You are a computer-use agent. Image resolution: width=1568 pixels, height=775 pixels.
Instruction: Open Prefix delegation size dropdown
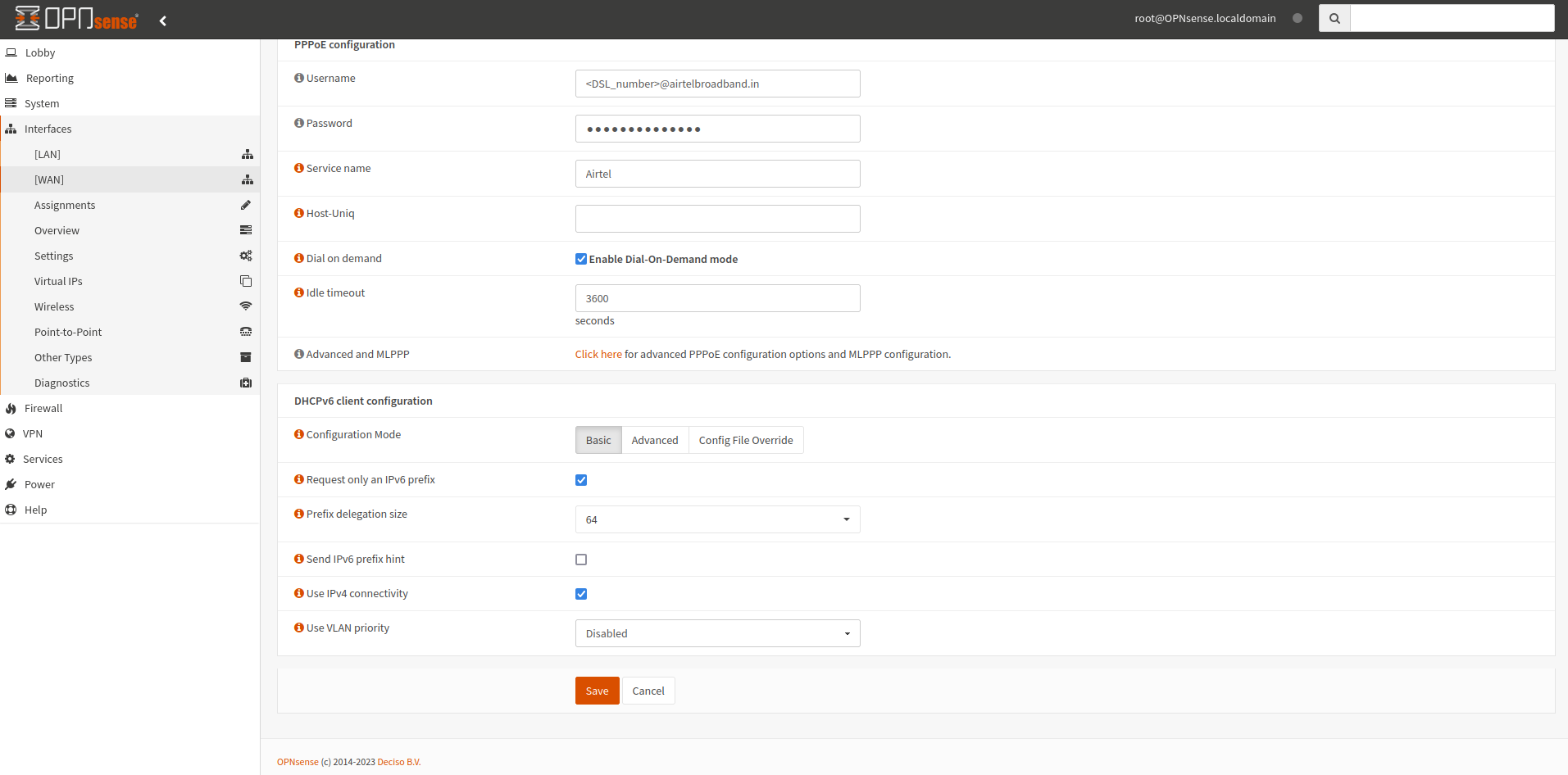tap(717, 519)
